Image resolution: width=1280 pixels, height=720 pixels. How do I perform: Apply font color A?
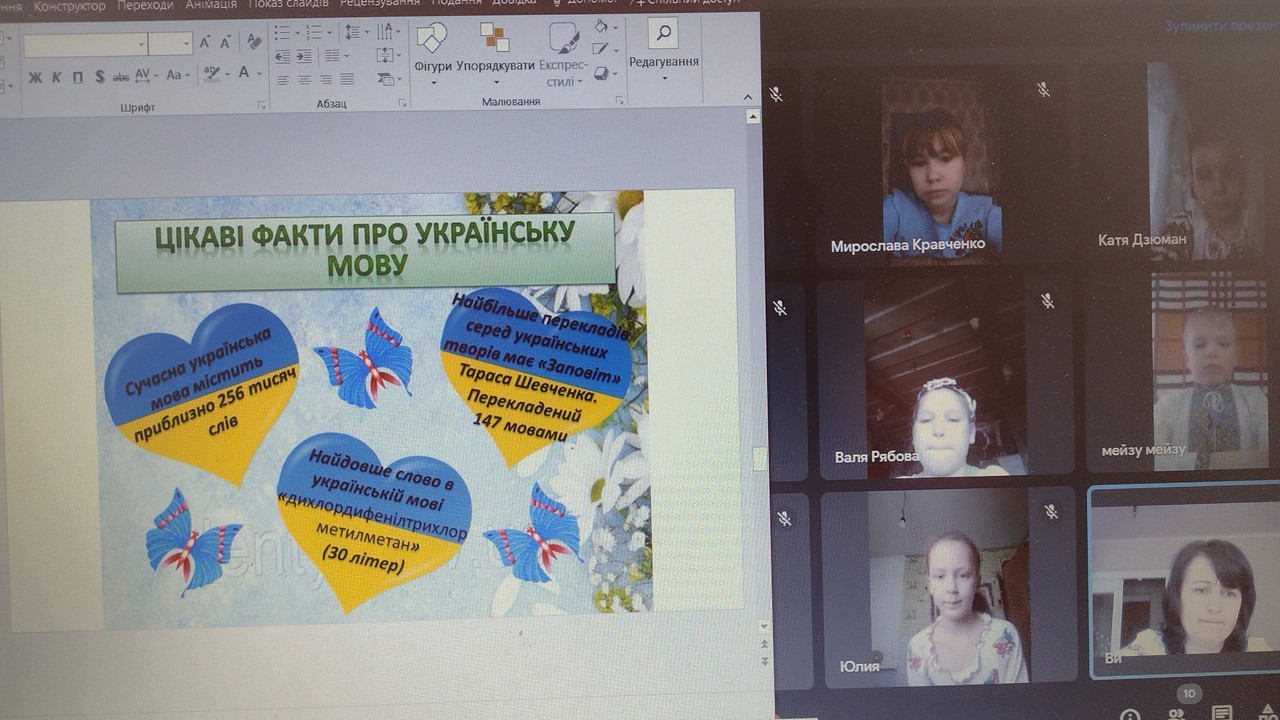point(244,73)
